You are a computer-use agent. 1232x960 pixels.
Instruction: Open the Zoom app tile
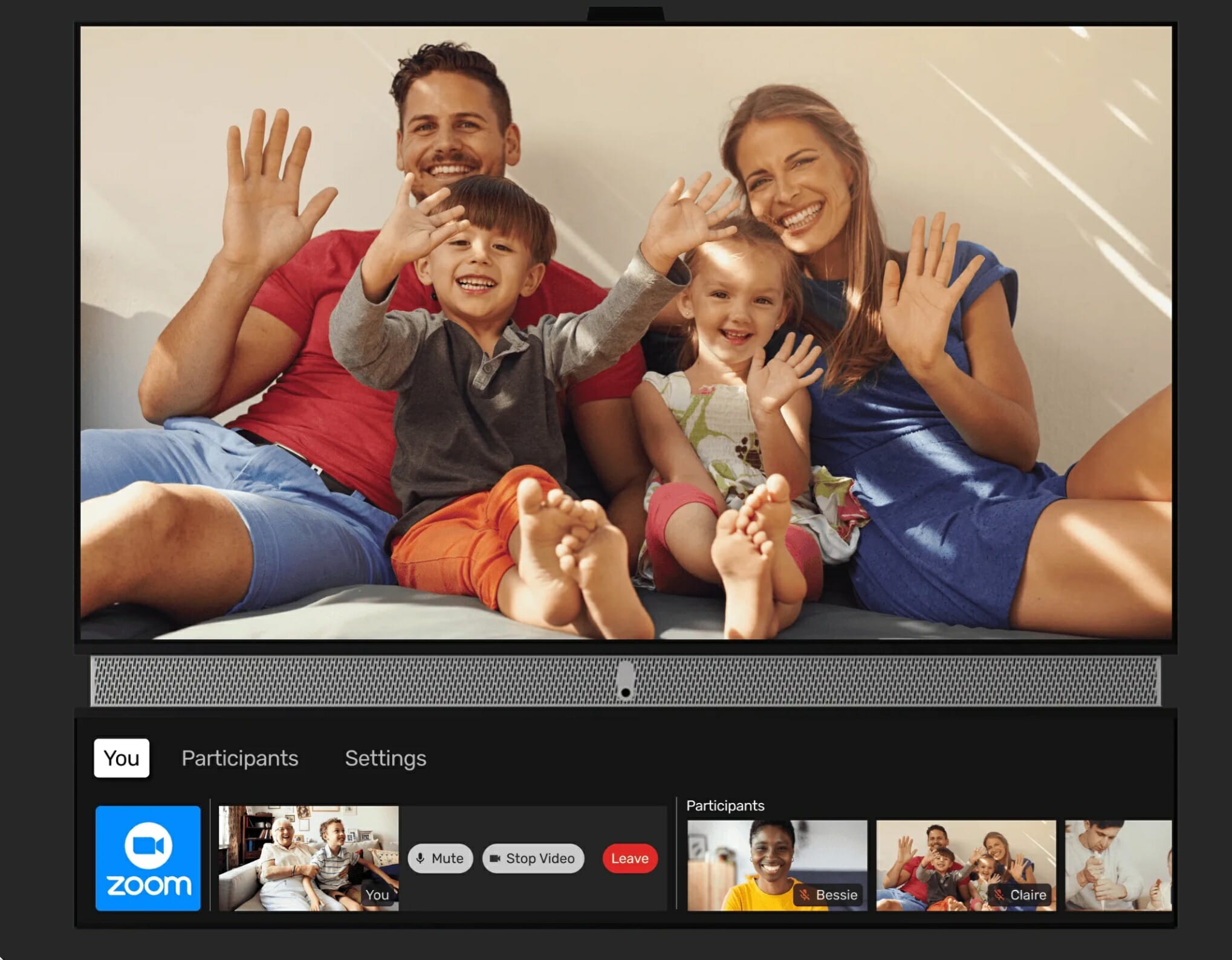tap(148, 858)
